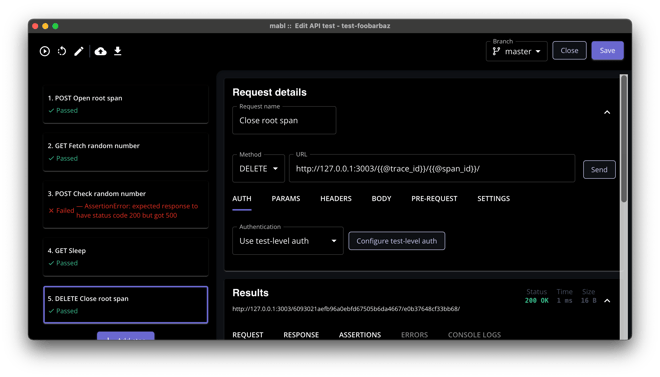Click the URL input field
The image size is (660, 377).
[x=432, y=169]
